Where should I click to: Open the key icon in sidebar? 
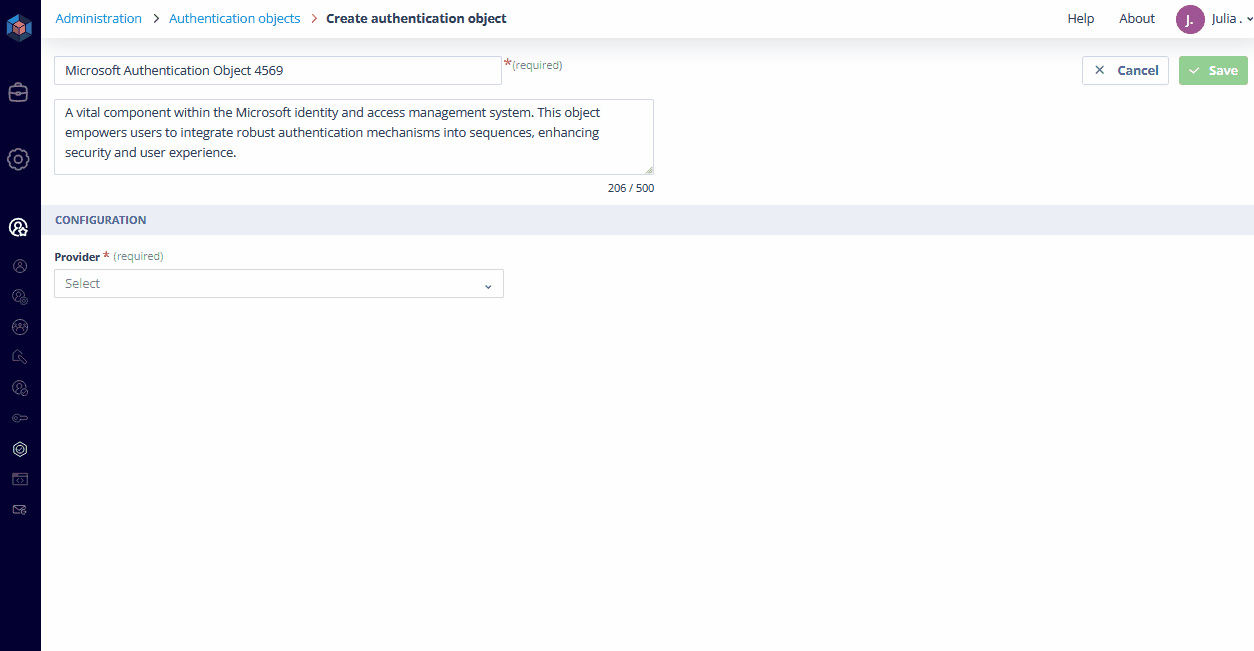20,418
